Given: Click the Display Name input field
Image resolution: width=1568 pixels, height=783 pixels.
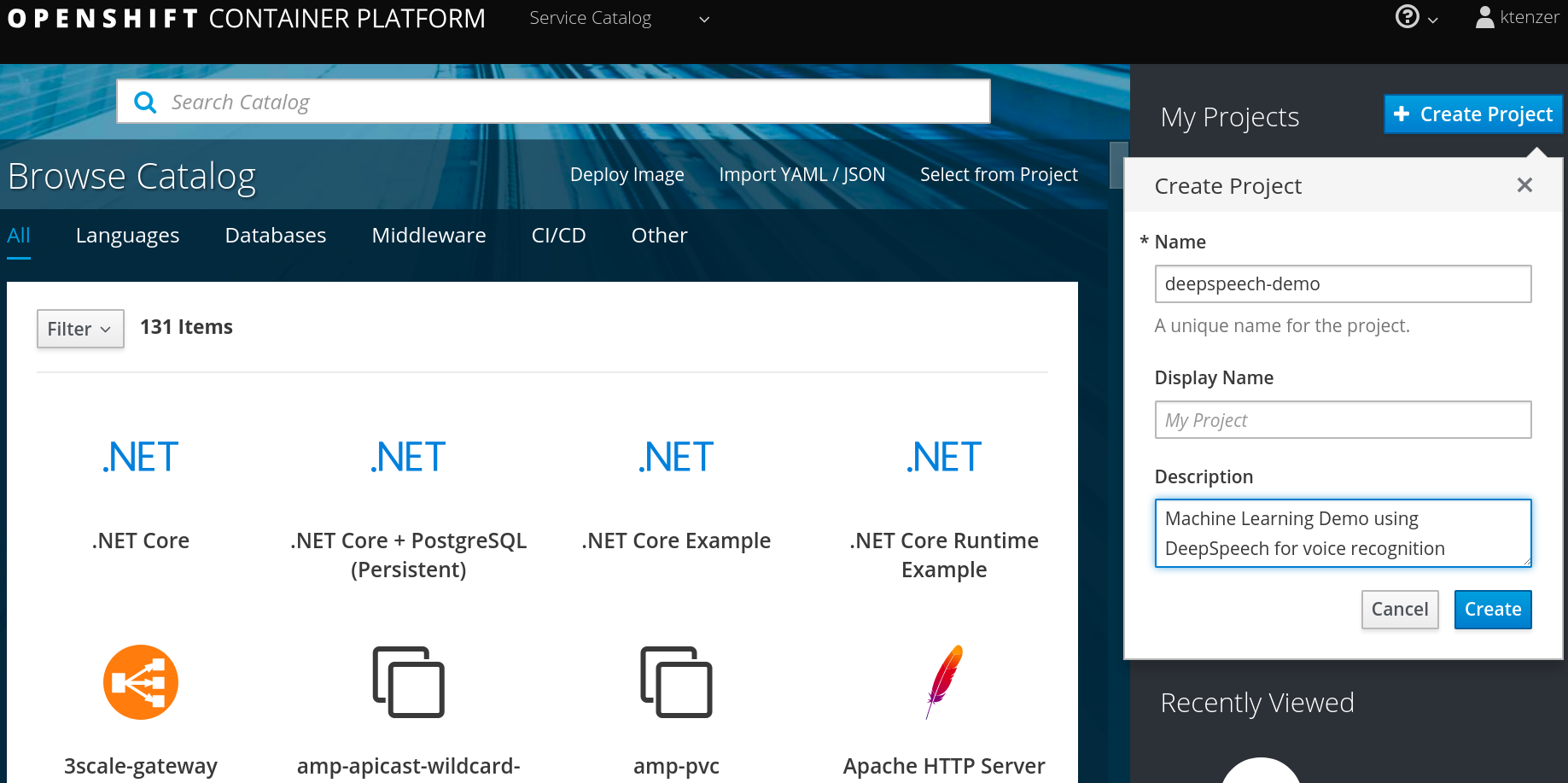Looking at the screenshot, I should pyautogui.click(x=1343, y=420).
